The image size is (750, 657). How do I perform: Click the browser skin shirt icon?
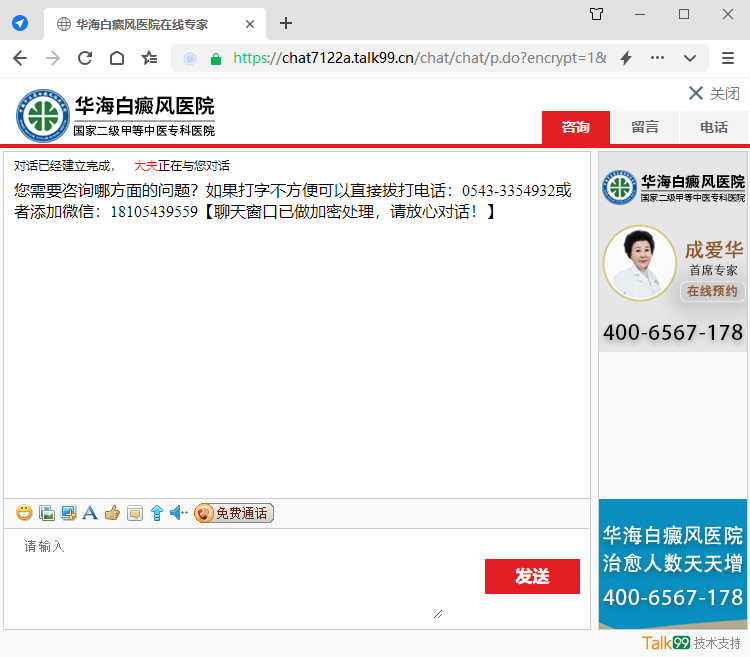(596, 14)
